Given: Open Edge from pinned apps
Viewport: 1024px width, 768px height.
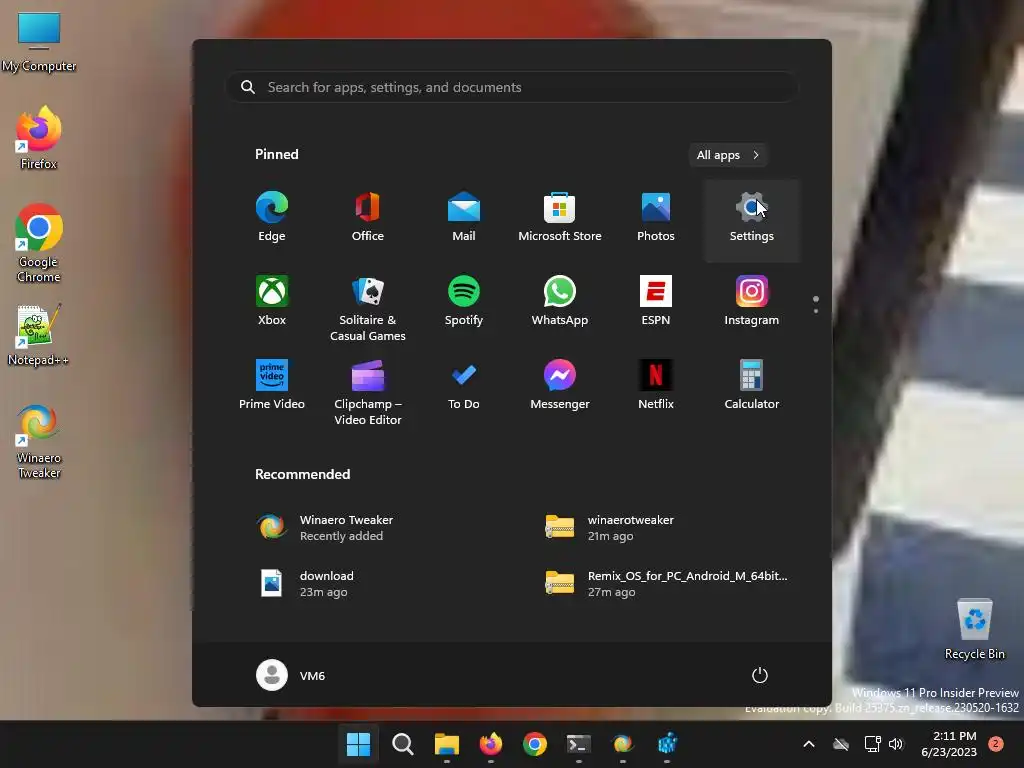Looking at the screenshot, I should (x=272, y=217).
